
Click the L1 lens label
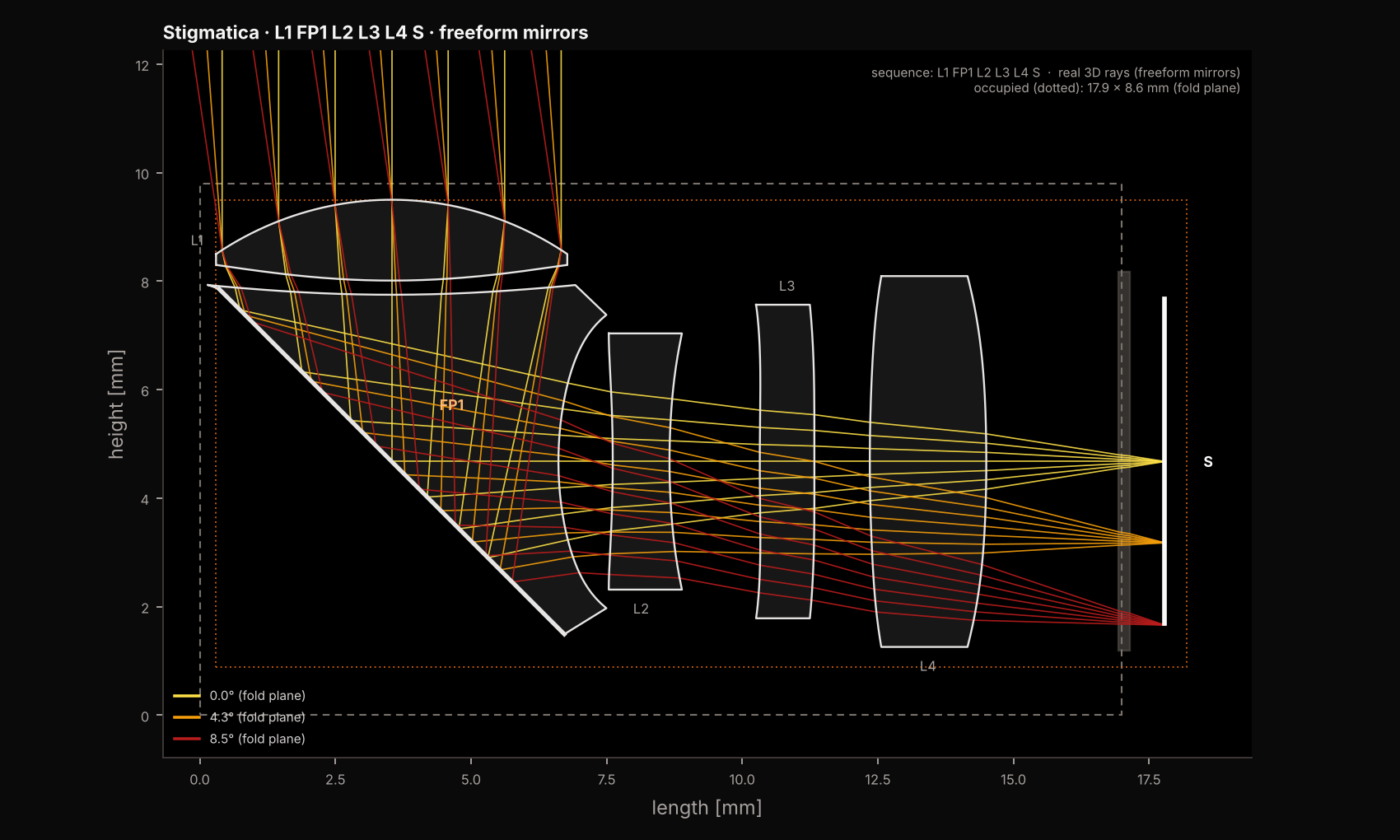197,240
